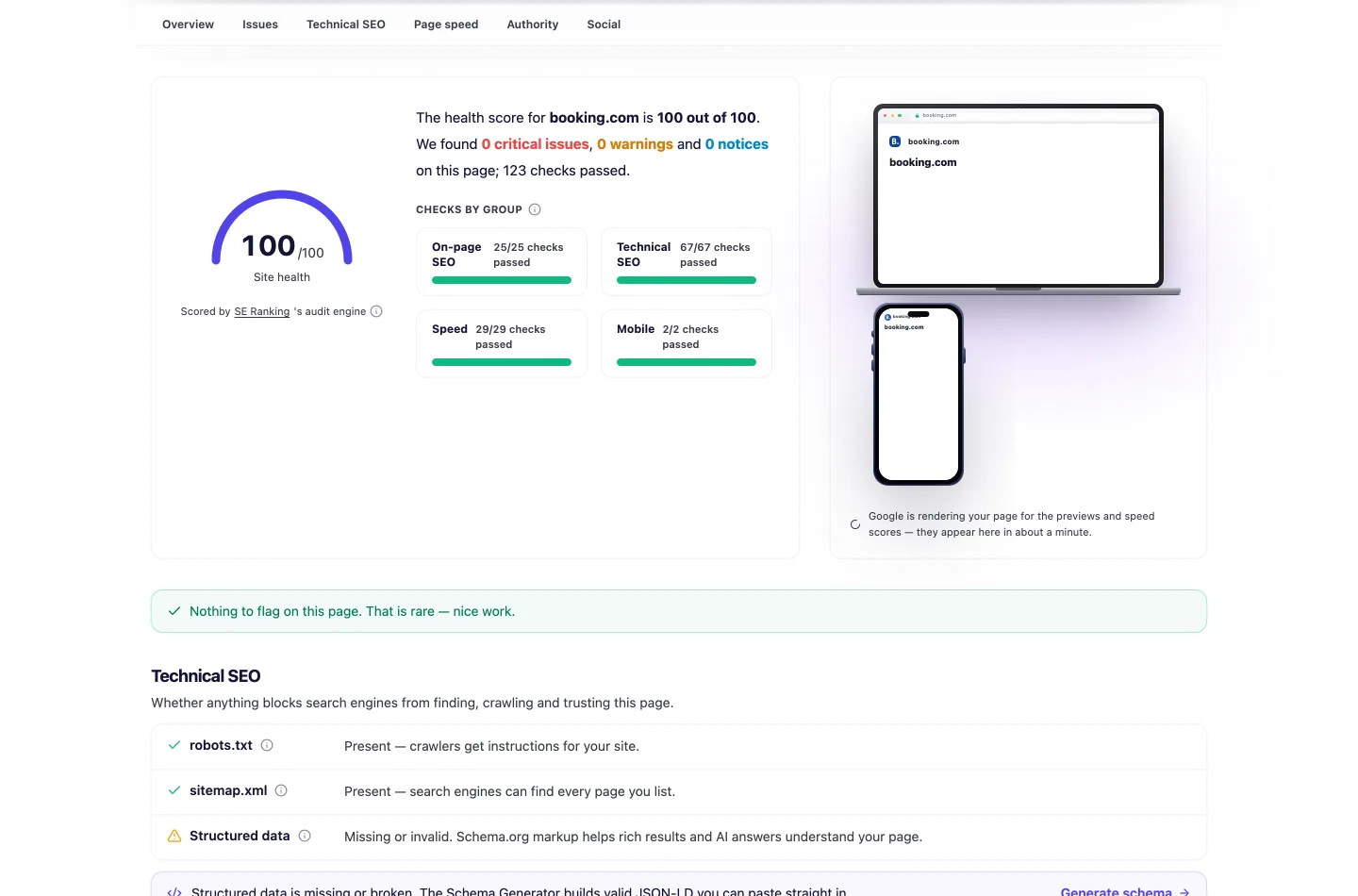Click the '0 notices' text
1358x896 pixels.
(x=737, y=144)
